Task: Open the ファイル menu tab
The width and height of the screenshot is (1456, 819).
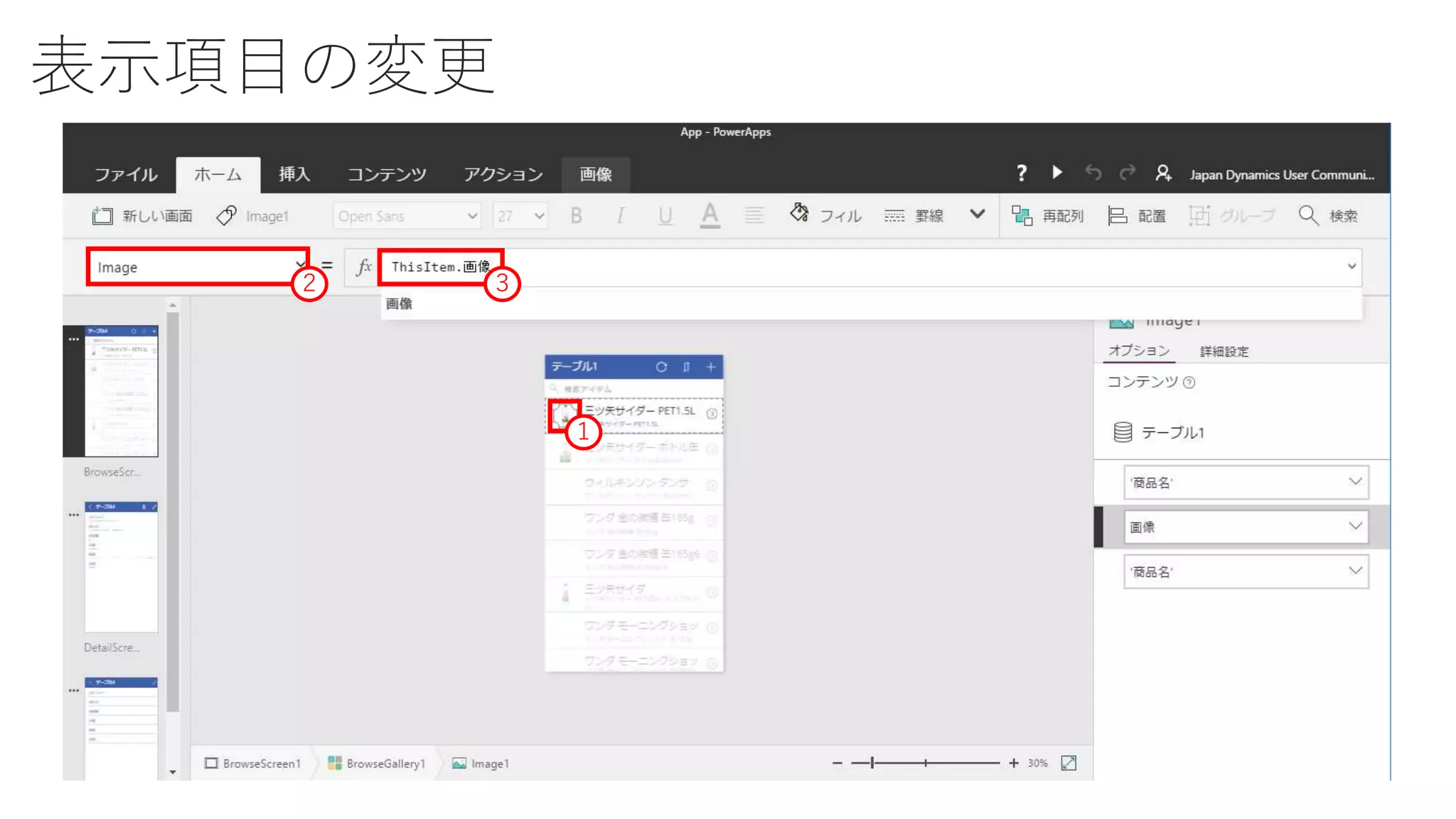Action: (x=126, y=174)
